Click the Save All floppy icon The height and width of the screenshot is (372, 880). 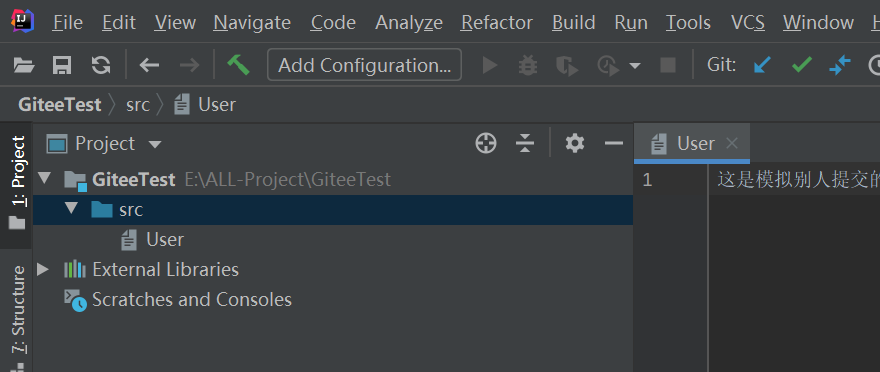62,66
